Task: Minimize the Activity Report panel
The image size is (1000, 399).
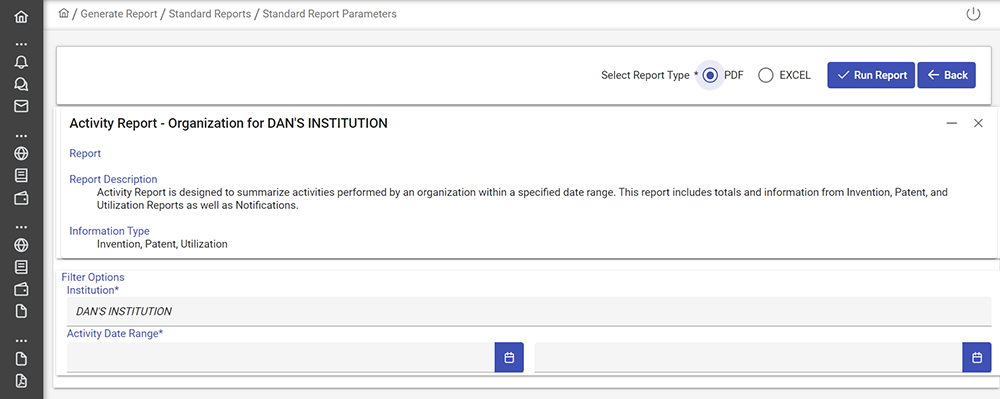Action: (x=952, y=124)
